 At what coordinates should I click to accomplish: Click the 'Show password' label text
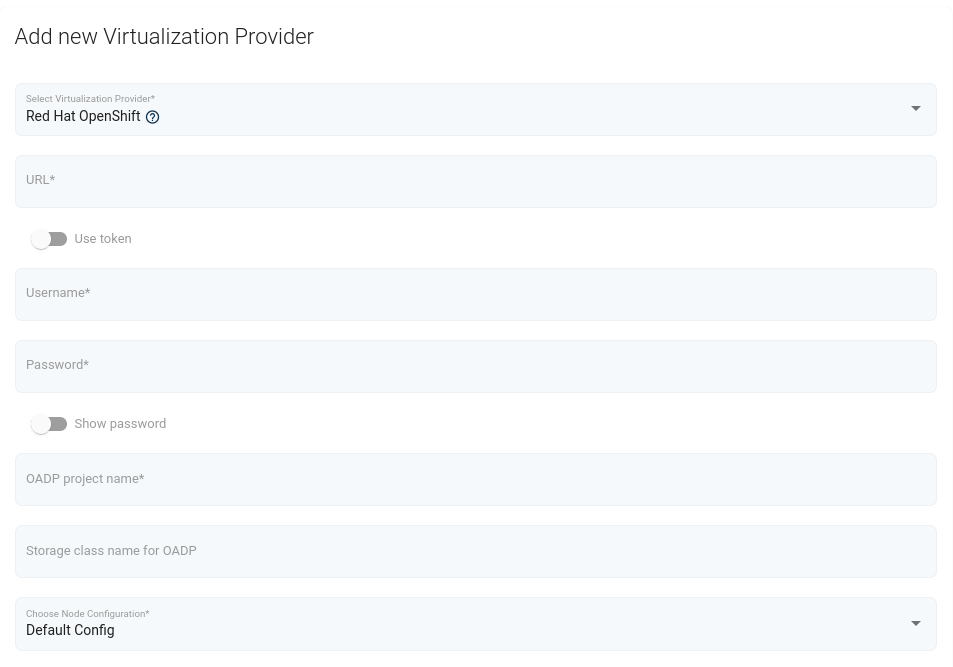[x=120, y=424]
